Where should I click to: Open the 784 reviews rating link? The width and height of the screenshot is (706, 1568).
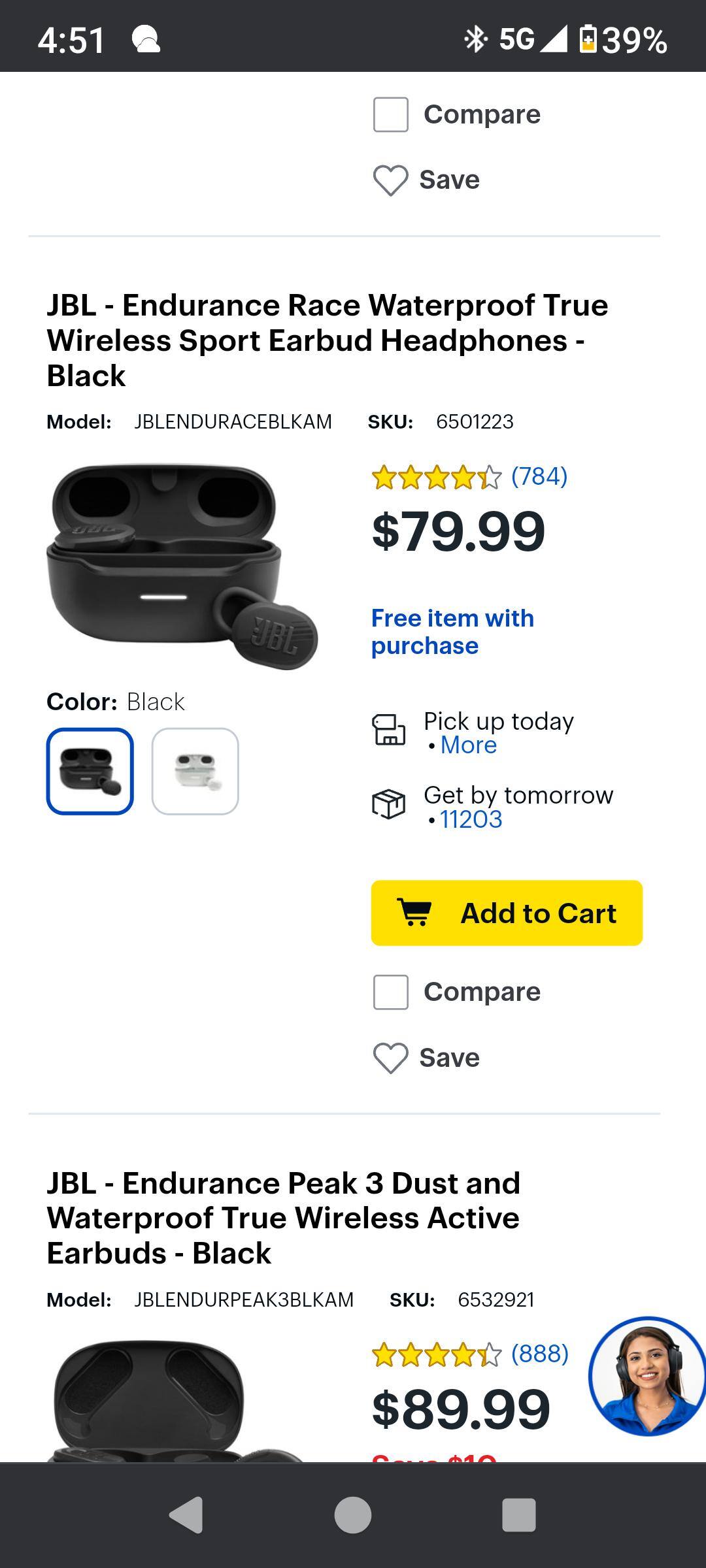click(x=539, y=476)
